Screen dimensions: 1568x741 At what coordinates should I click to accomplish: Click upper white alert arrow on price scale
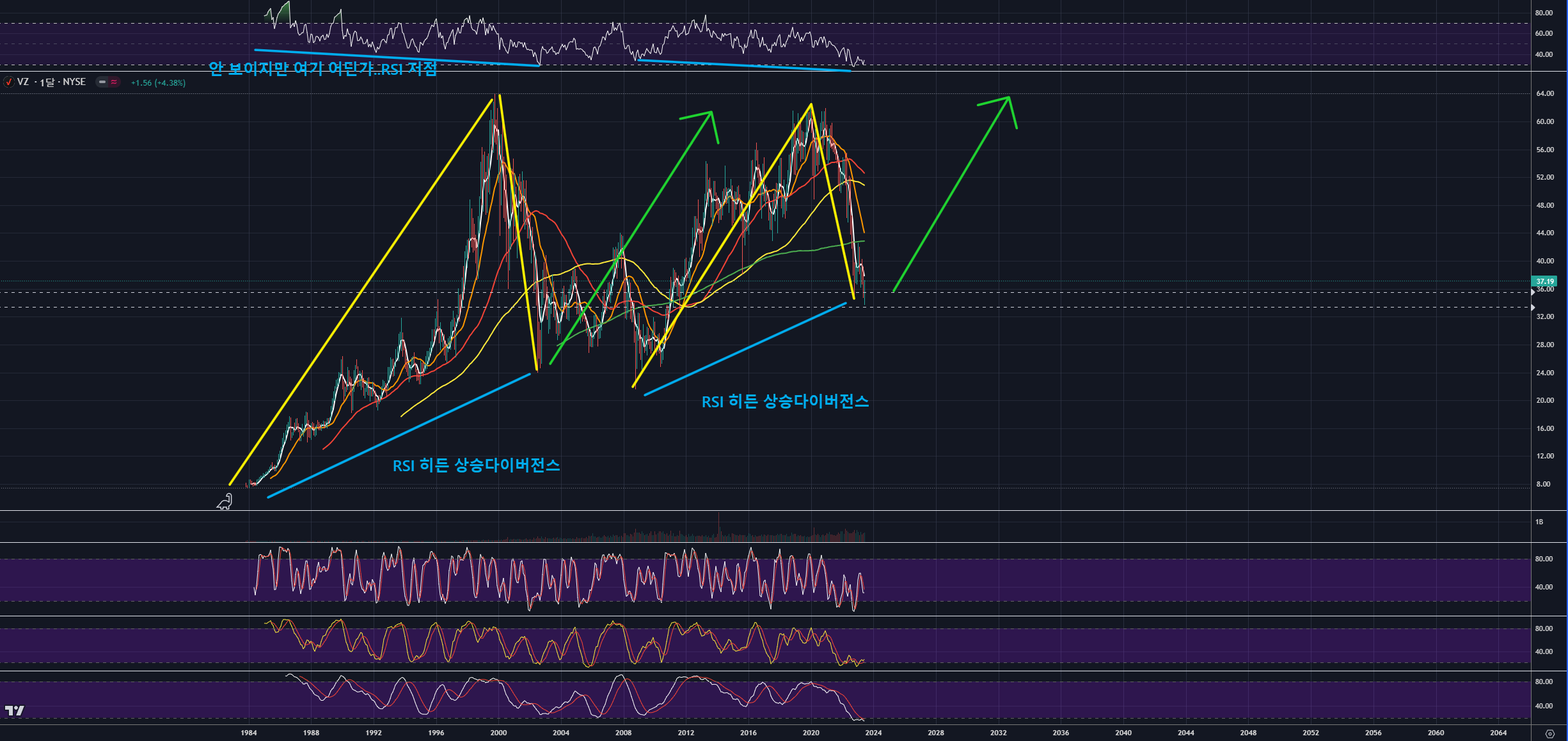(1533, 292)
